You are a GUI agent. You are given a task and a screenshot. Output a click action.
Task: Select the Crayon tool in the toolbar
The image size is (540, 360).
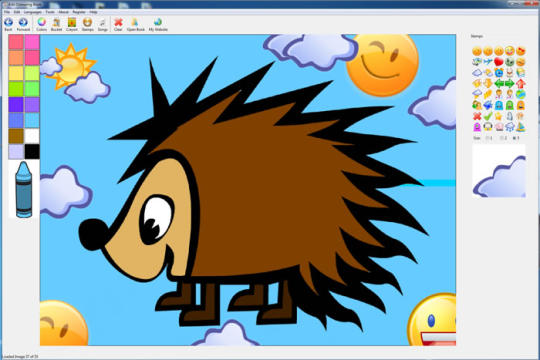pyautogui.click(x=72, y=24)
